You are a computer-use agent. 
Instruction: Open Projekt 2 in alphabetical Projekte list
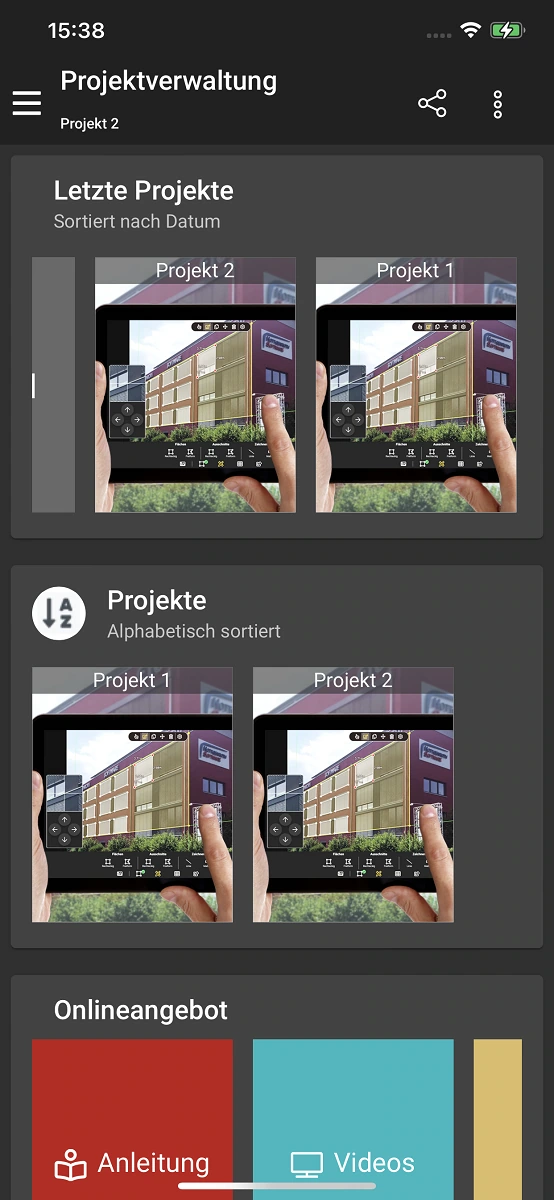point(353,795)
